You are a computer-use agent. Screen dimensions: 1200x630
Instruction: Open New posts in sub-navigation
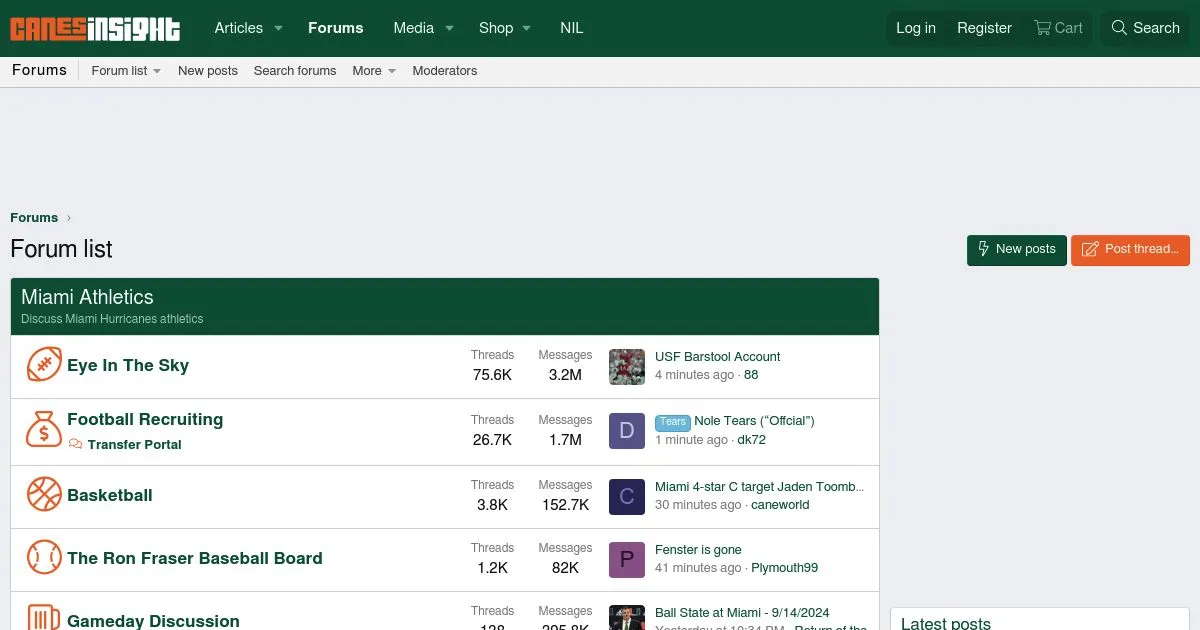tap(208, 71)
